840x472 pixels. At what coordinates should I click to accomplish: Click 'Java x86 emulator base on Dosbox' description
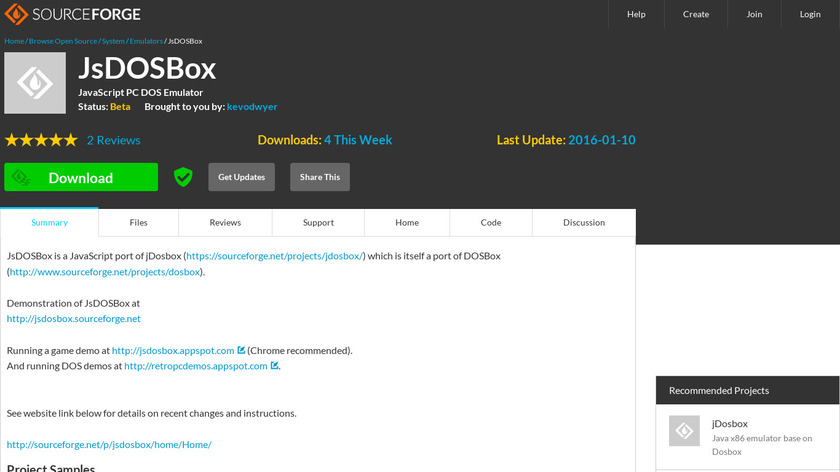762,445
